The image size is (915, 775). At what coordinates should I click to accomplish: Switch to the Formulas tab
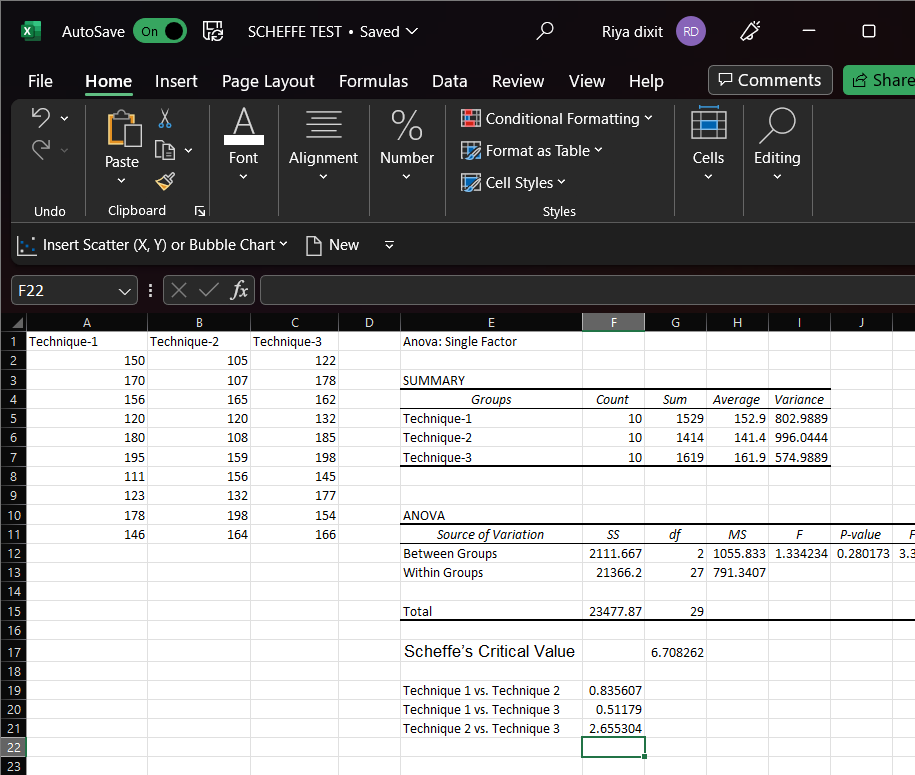[x=373, y=81]
